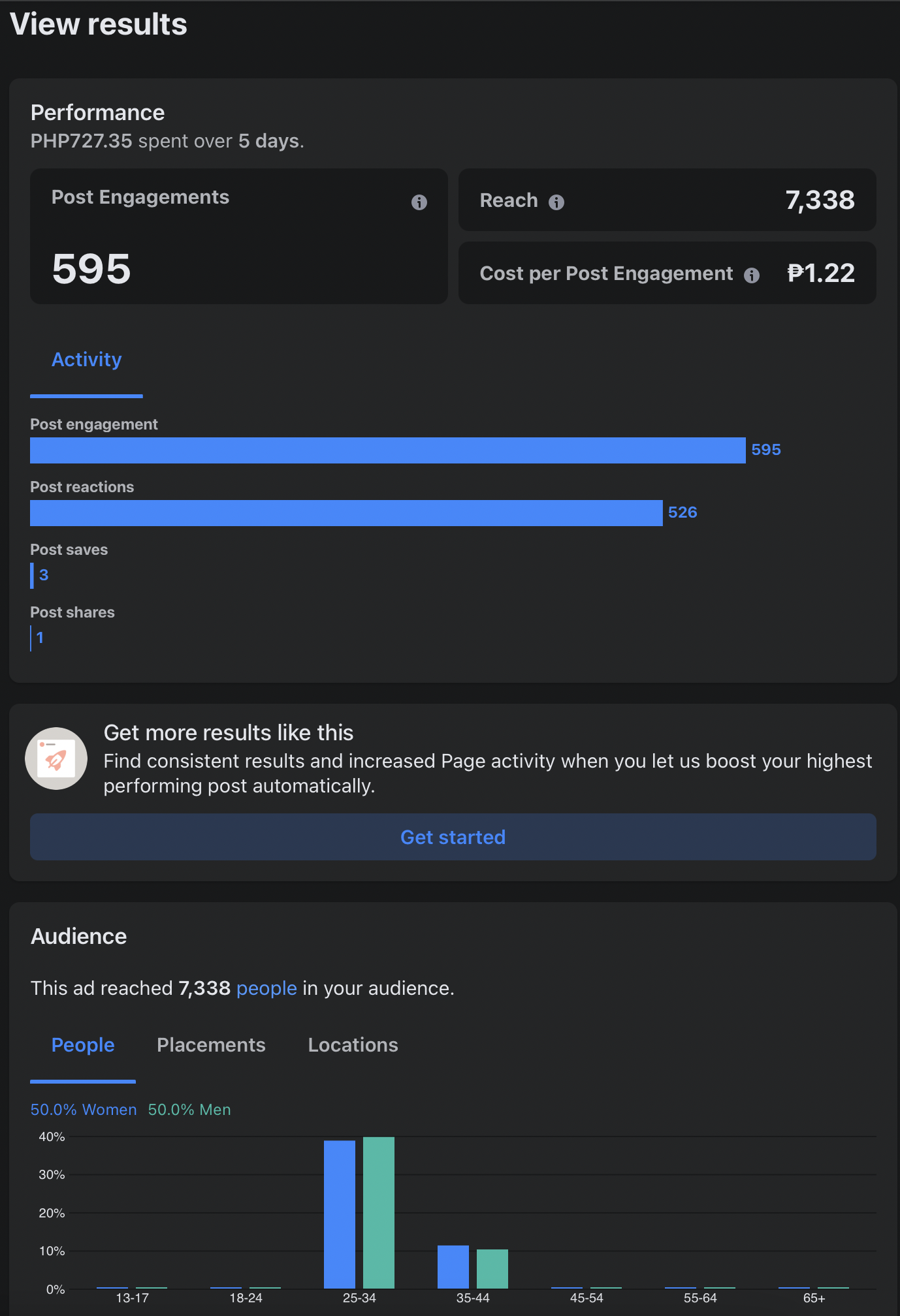
Task: Click the Post engagement bar showing 595
Action: [x=387, y=450]
